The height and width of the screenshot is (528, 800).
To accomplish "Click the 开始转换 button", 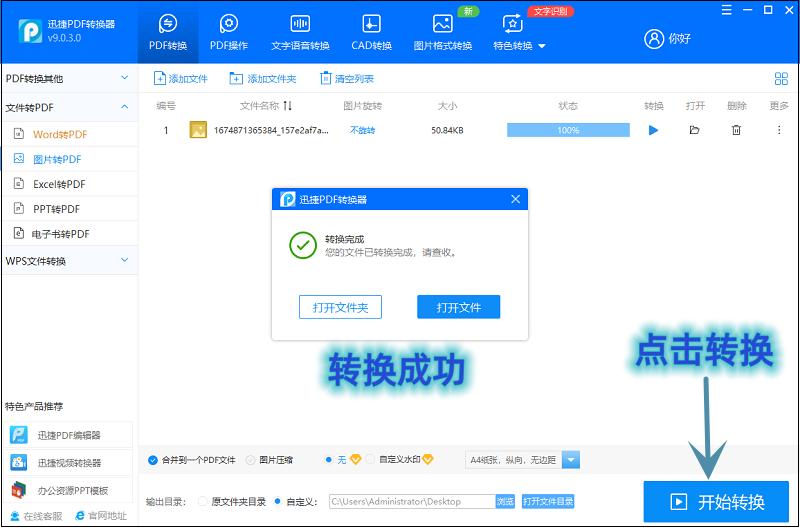I will [716, 502].
